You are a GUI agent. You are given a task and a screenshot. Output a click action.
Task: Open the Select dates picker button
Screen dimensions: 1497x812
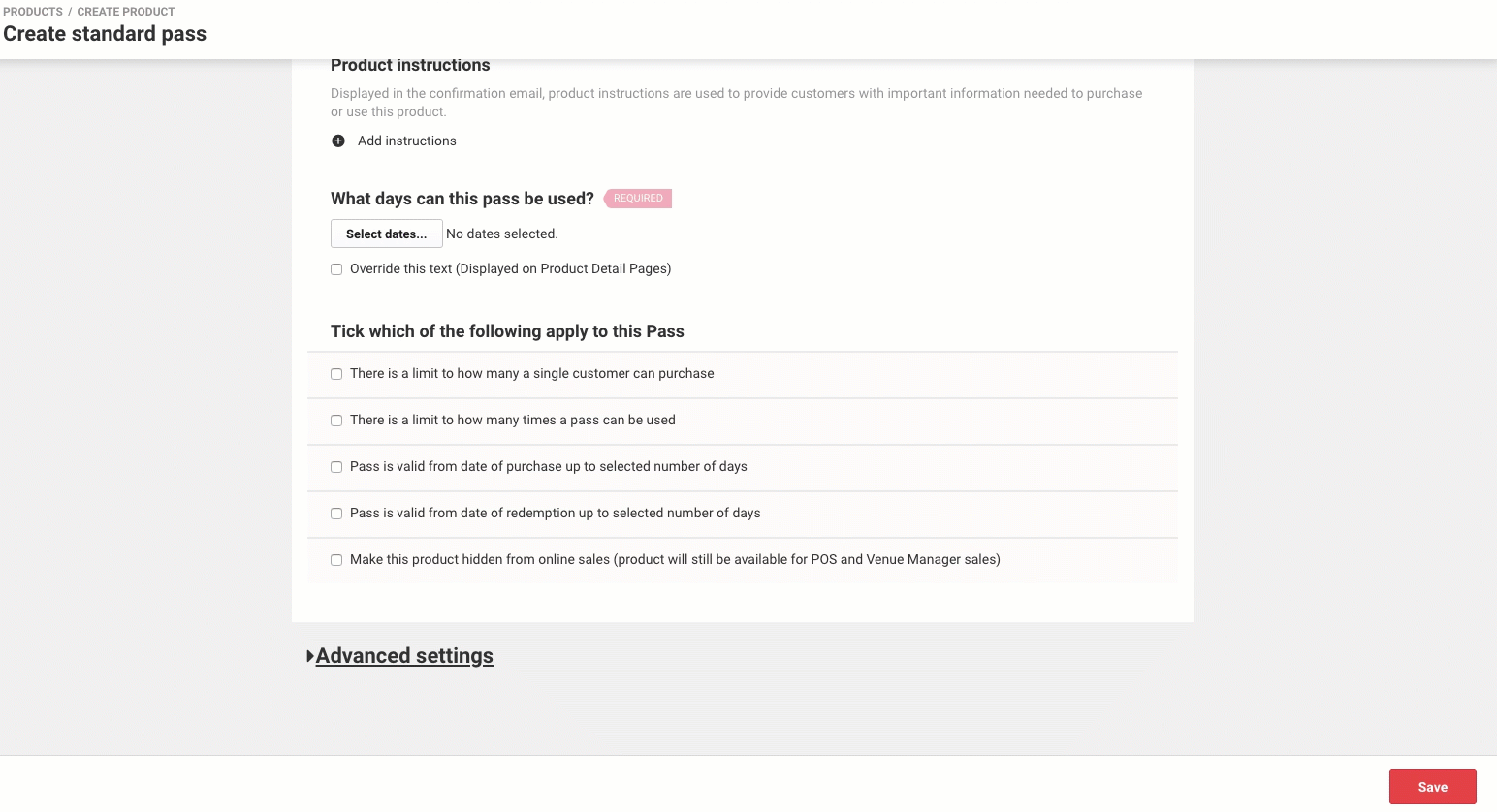coord(386,234)
